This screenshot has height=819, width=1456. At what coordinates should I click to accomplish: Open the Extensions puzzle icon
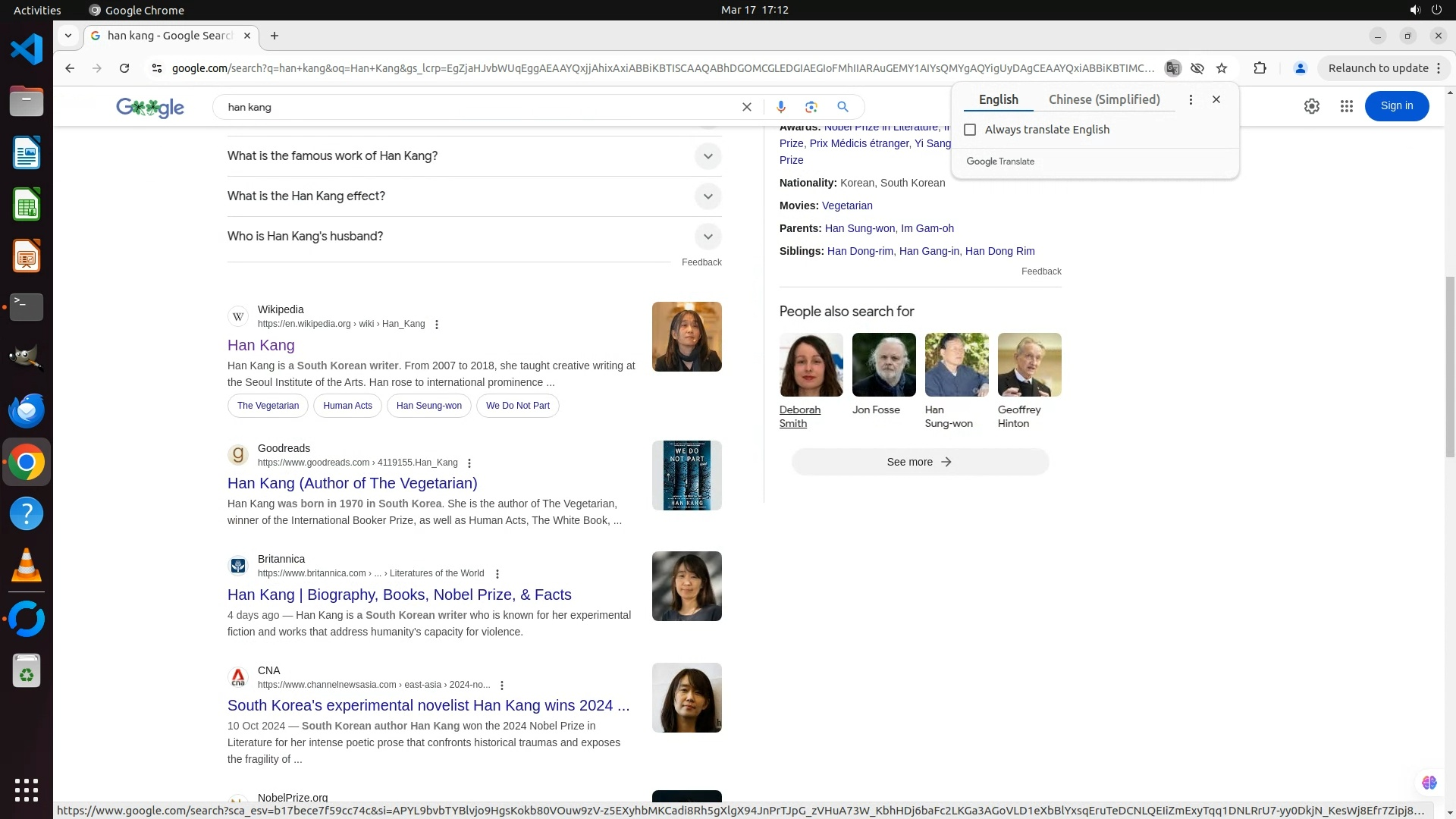coord(1260,68)
